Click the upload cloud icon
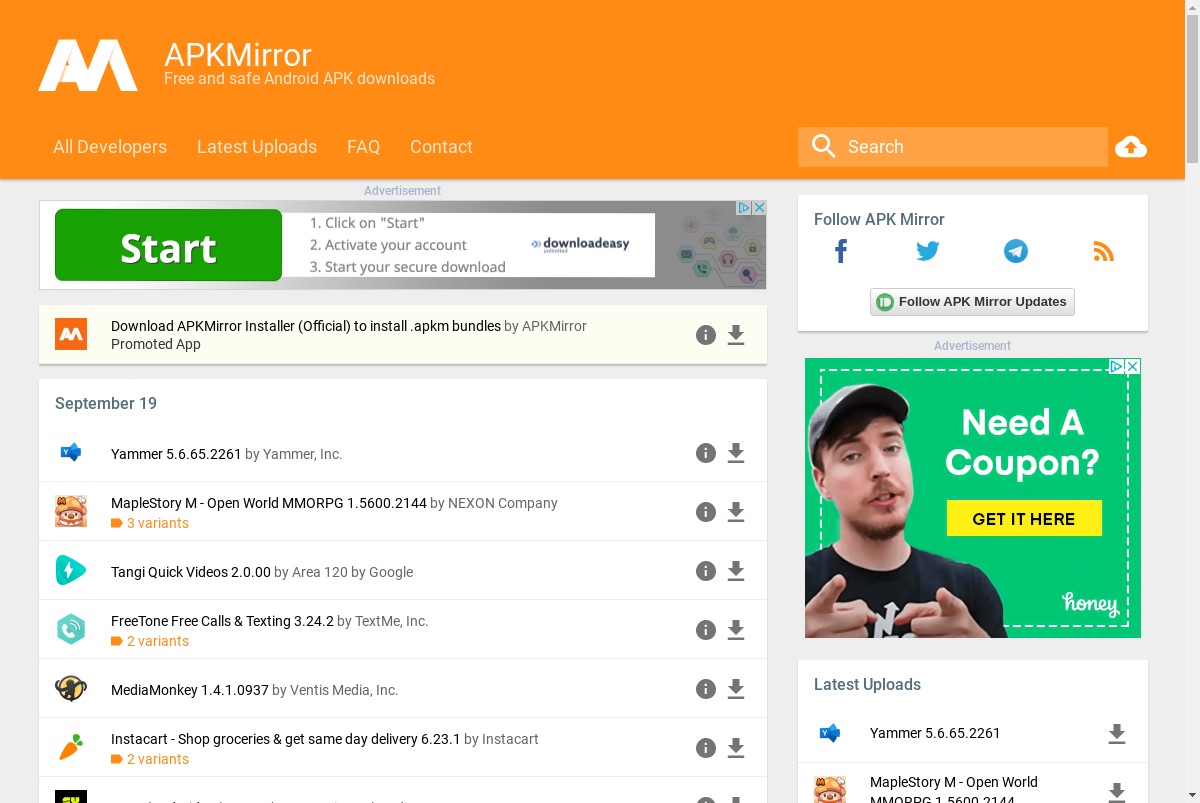Image resolution: width=1200 pixels, height=803 pixels. click(1131, 147)
